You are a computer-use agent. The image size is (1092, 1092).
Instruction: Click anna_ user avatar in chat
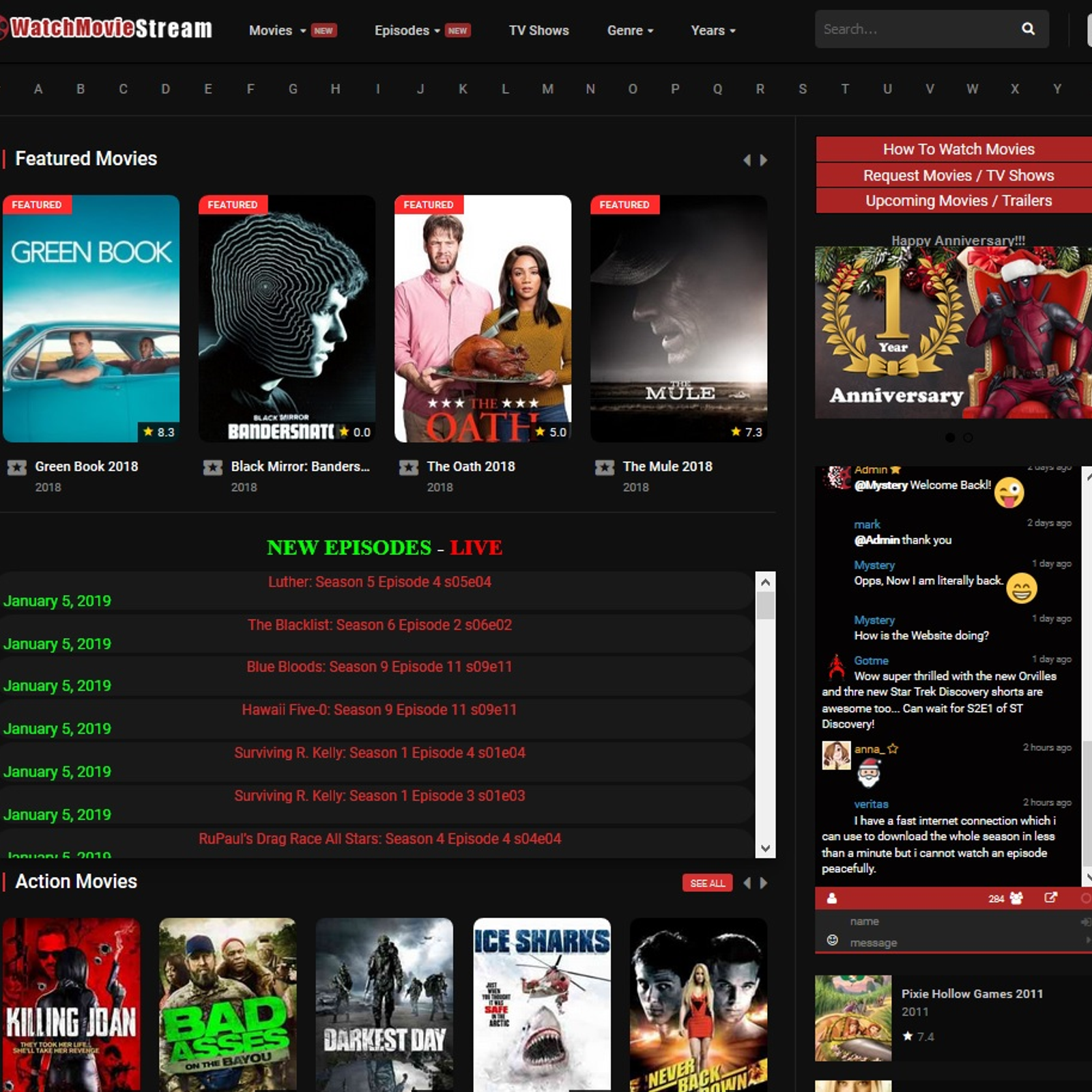(836, 756)
